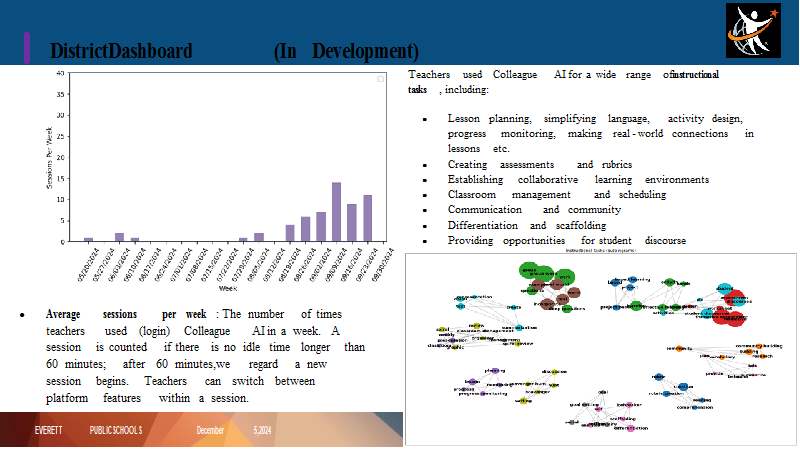Click the network graph title caption
800x450 pixels.
pyautogui.click(x=601, y=251)
